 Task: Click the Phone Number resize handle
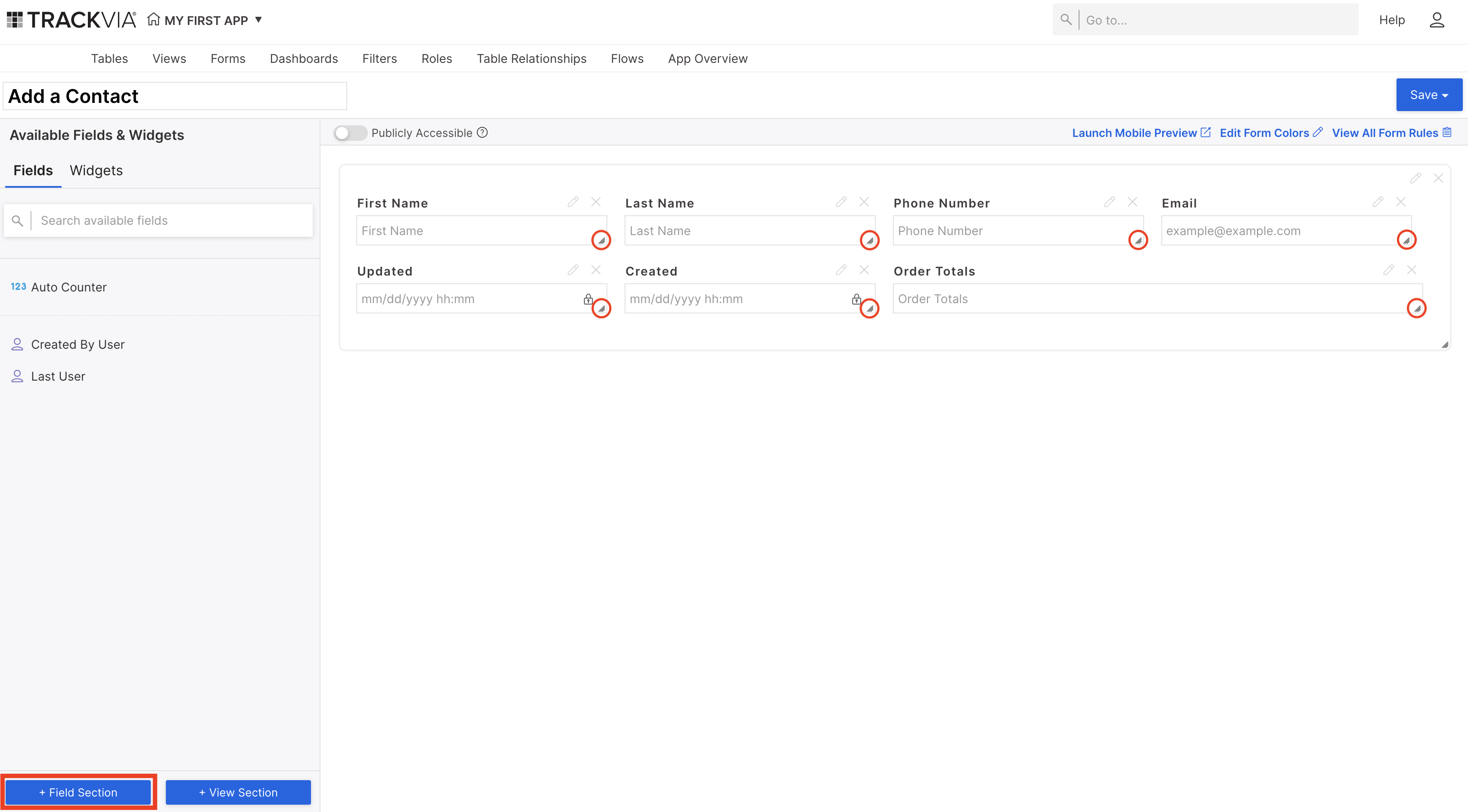click(1138, 240)
